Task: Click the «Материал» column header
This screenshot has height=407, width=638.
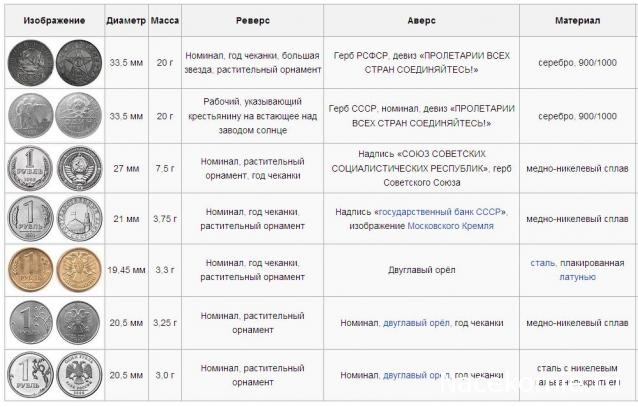Action: pyautogui.click(x=577, y=20)
